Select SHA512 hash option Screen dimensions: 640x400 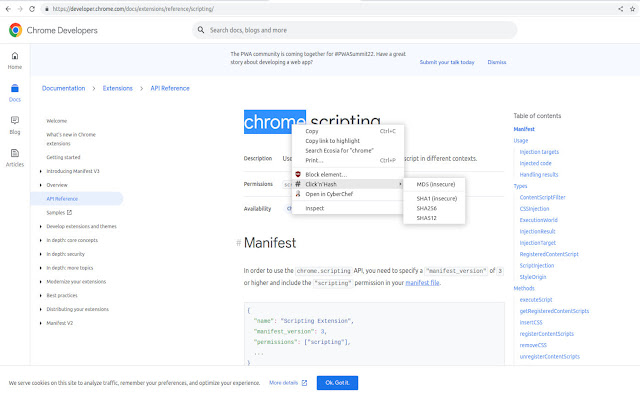pos(434,218)
